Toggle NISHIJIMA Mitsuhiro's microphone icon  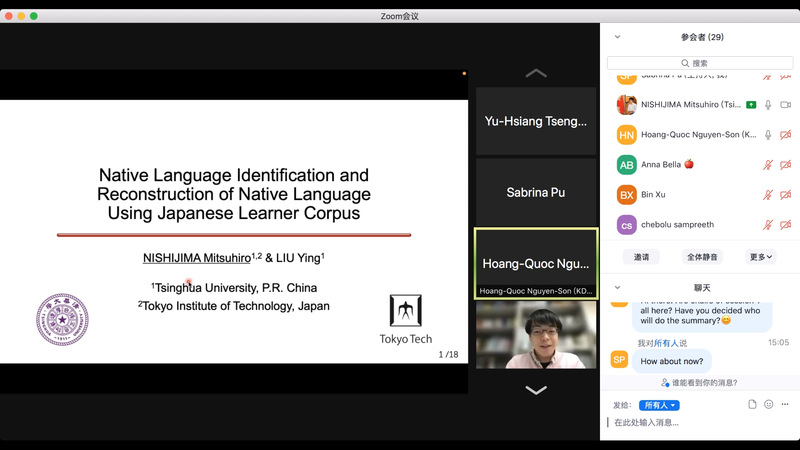click(x=768, y=105)
